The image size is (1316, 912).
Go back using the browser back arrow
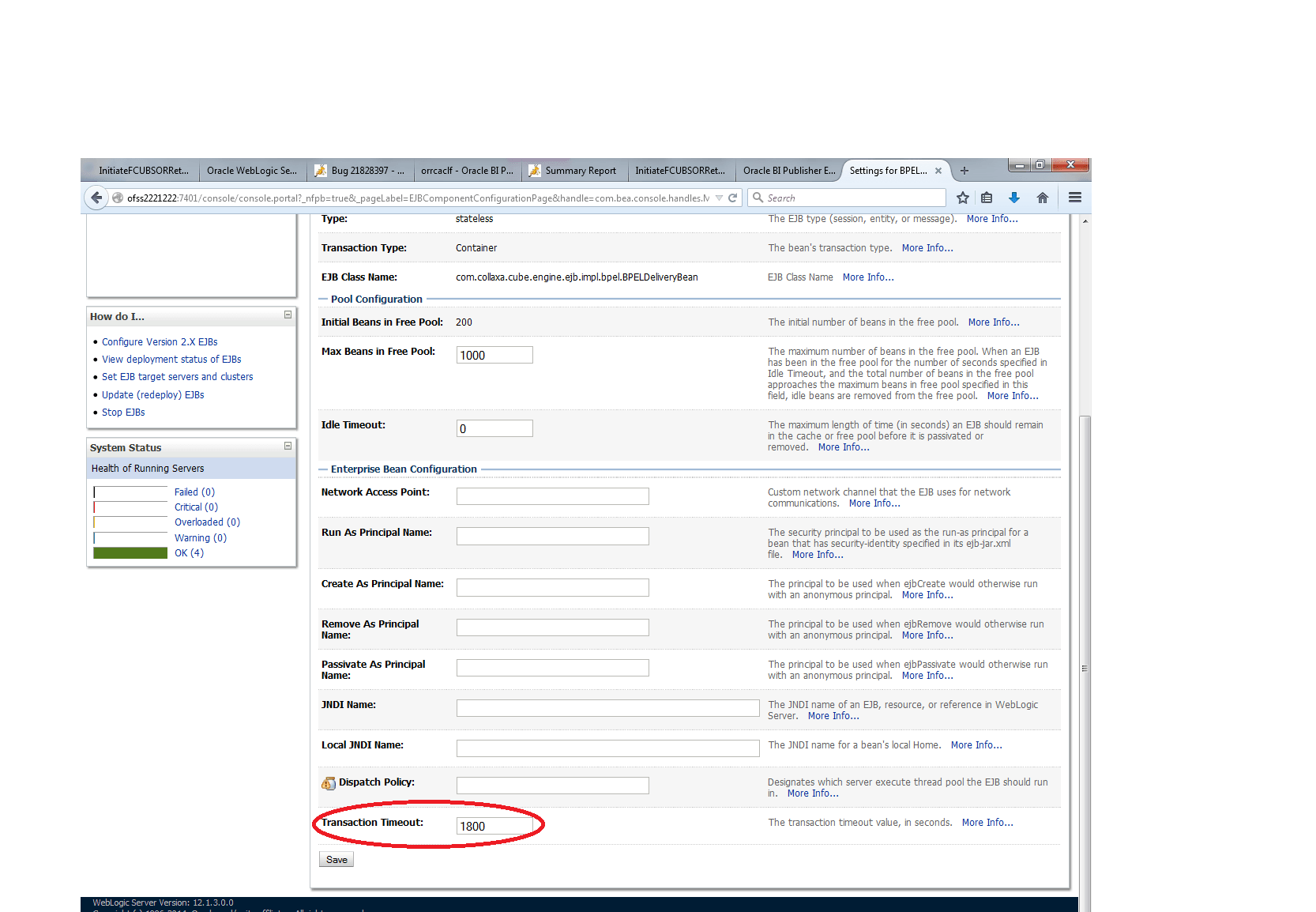[96, 198]
